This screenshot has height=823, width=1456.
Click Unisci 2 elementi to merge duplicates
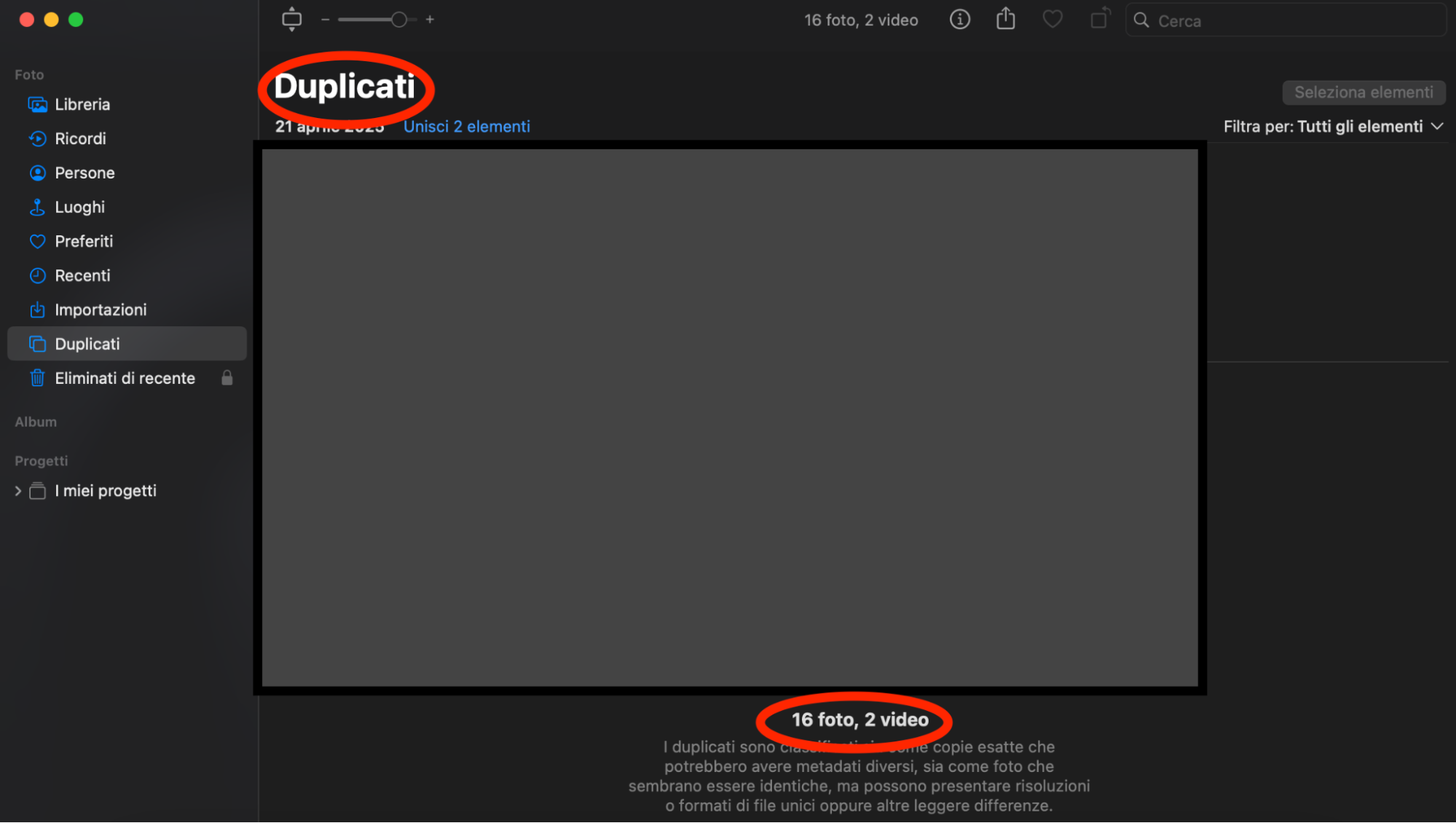click(x=467, y=126)
